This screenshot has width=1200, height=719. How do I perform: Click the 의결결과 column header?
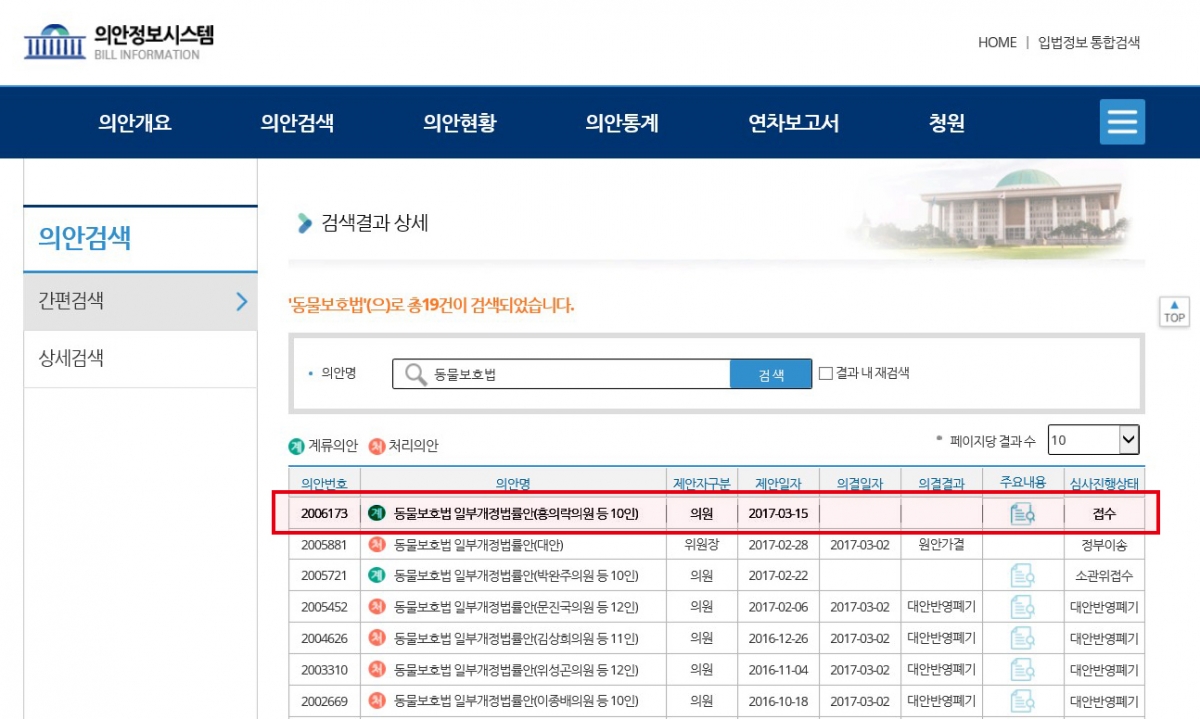(x=941, y=483)
